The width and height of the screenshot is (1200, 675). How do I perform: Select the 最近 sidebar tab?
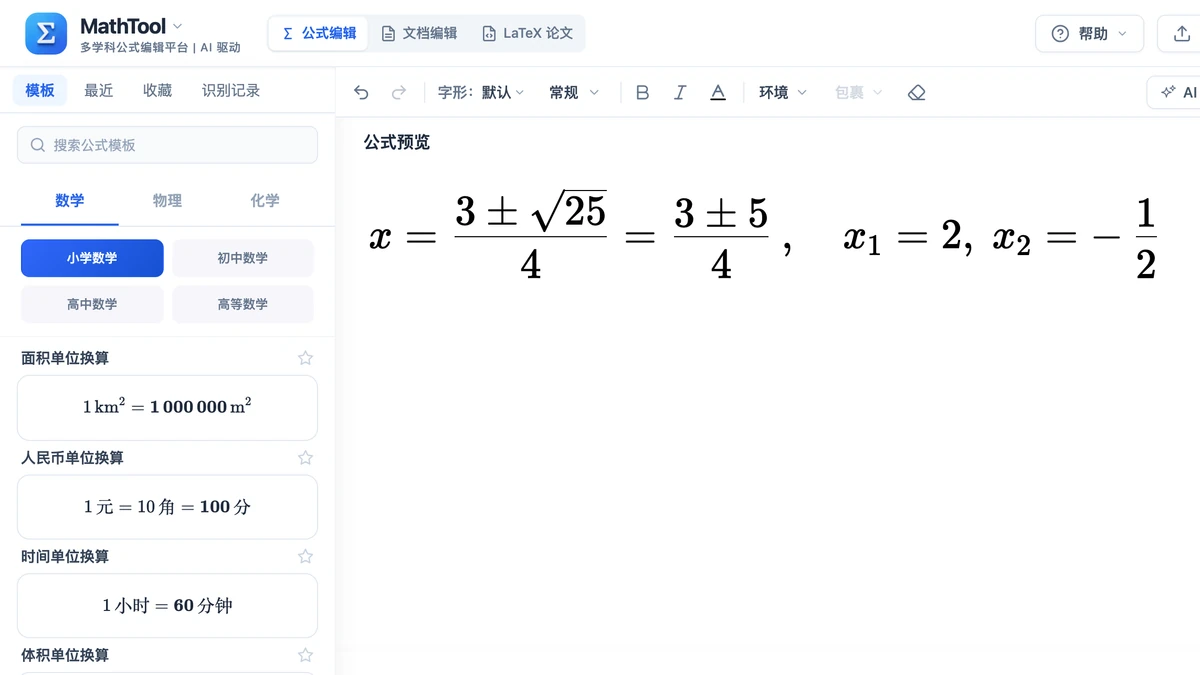(x=99, y=91)
